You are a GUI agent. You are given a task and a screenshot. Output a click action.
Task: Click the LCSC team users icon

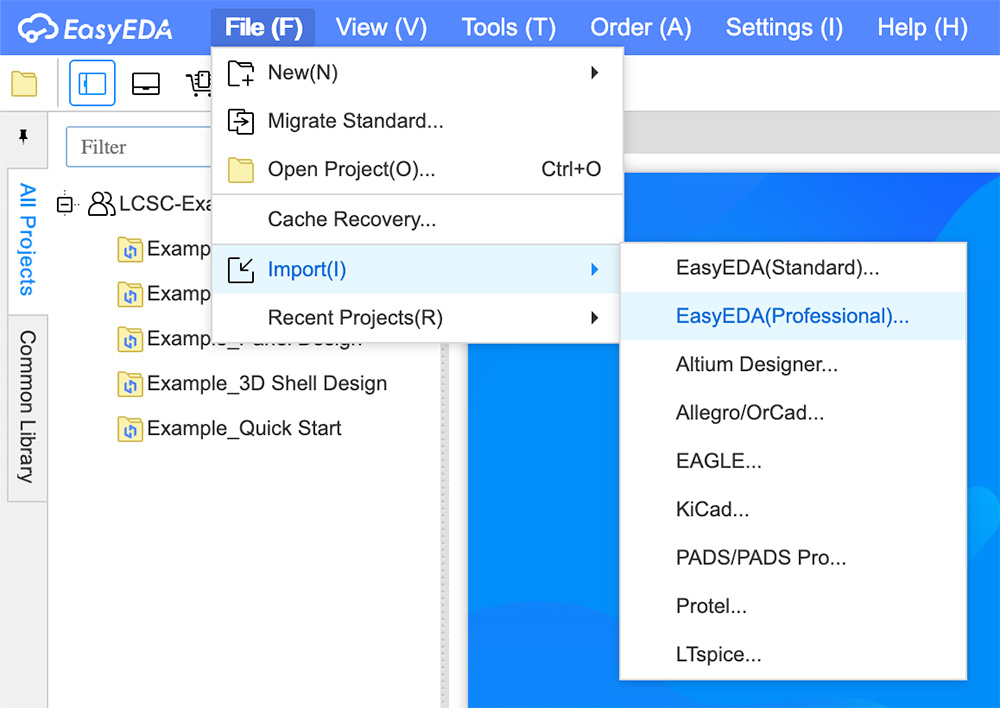pos(101,203)
